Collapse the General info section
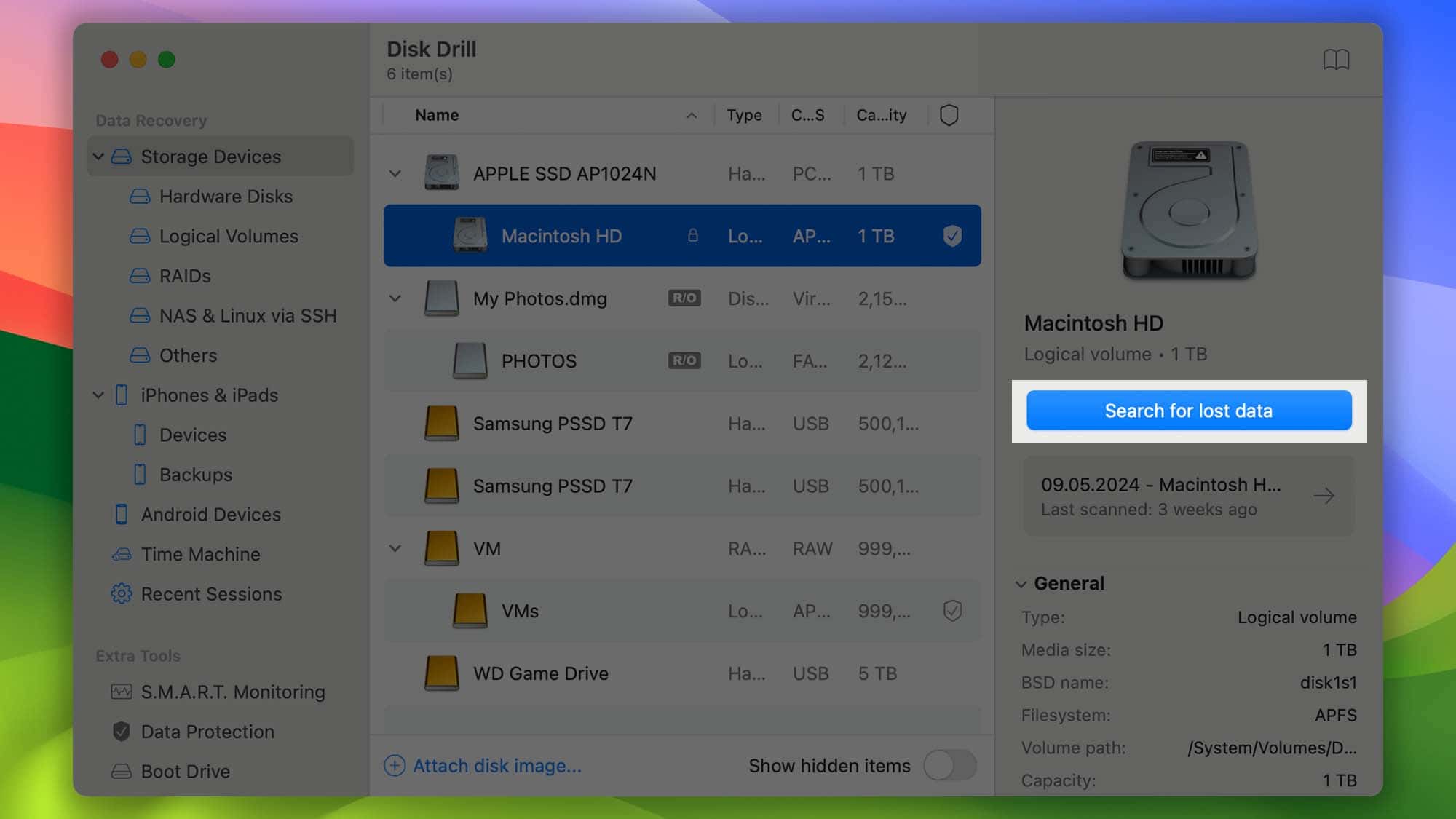Image resolution: width=1456 pixels, height=819 pixels. (x=1021, y=584)
